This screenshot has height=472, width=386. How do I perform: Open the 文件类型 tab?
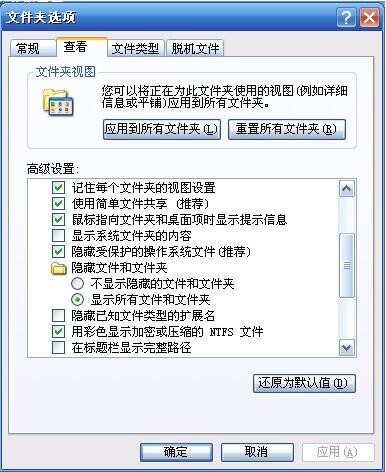135,49
